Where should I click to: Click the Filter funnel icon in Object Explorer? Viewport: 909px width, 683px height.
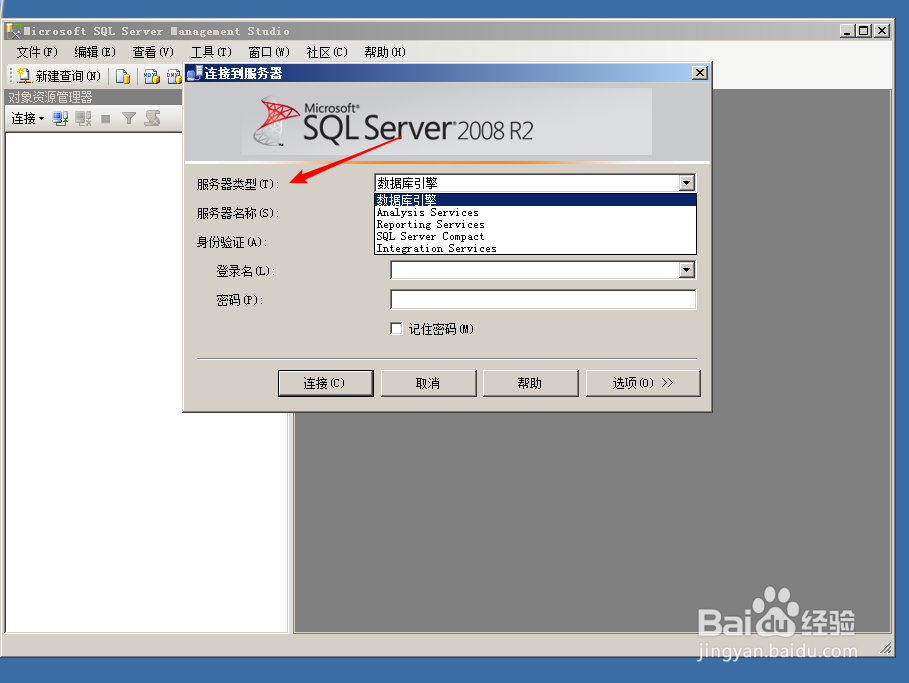[129, 119]
